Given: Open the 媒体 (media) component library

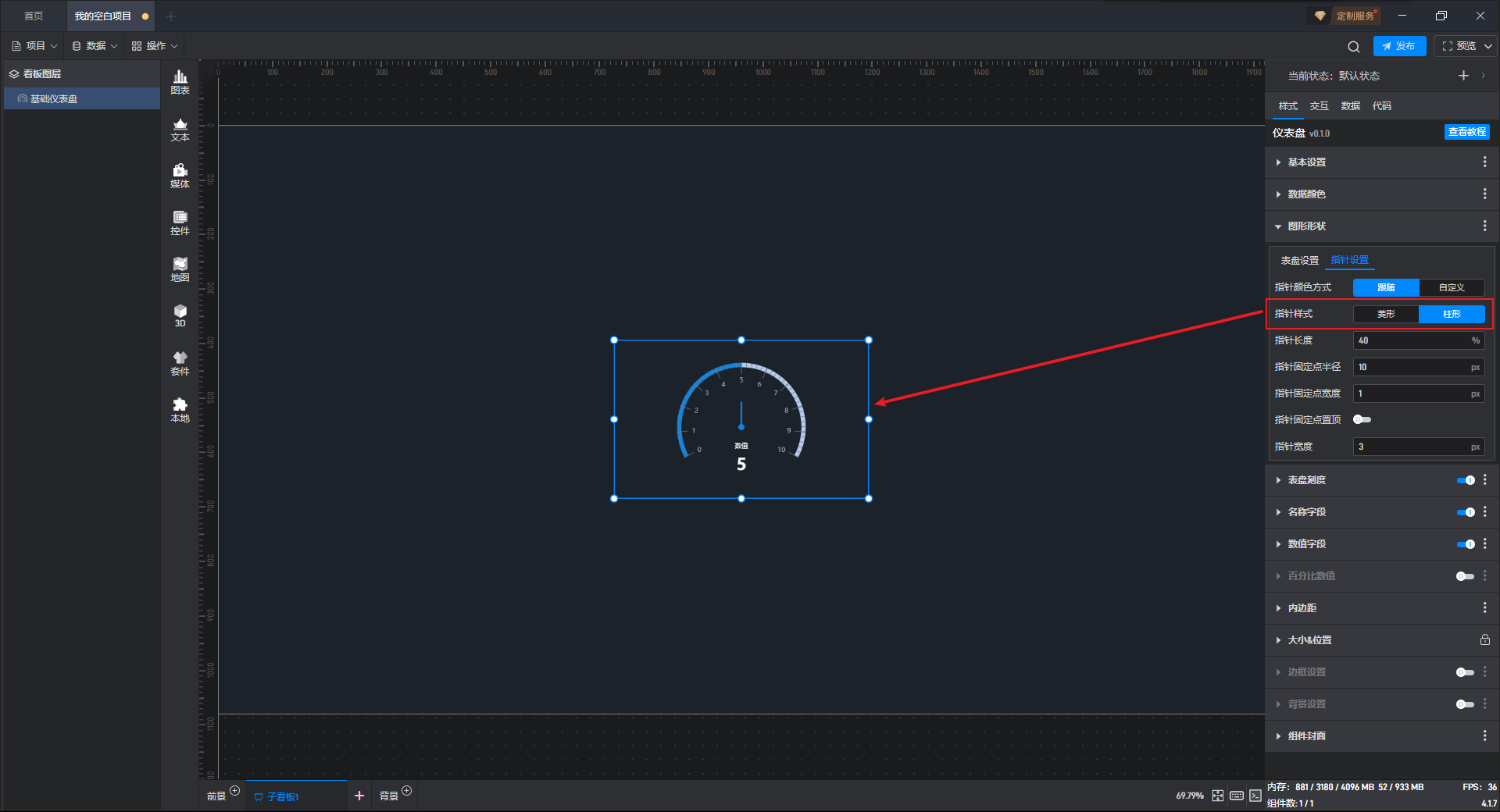Looking at the screenshot, I should pyautogui.click(x=180, y=176).
